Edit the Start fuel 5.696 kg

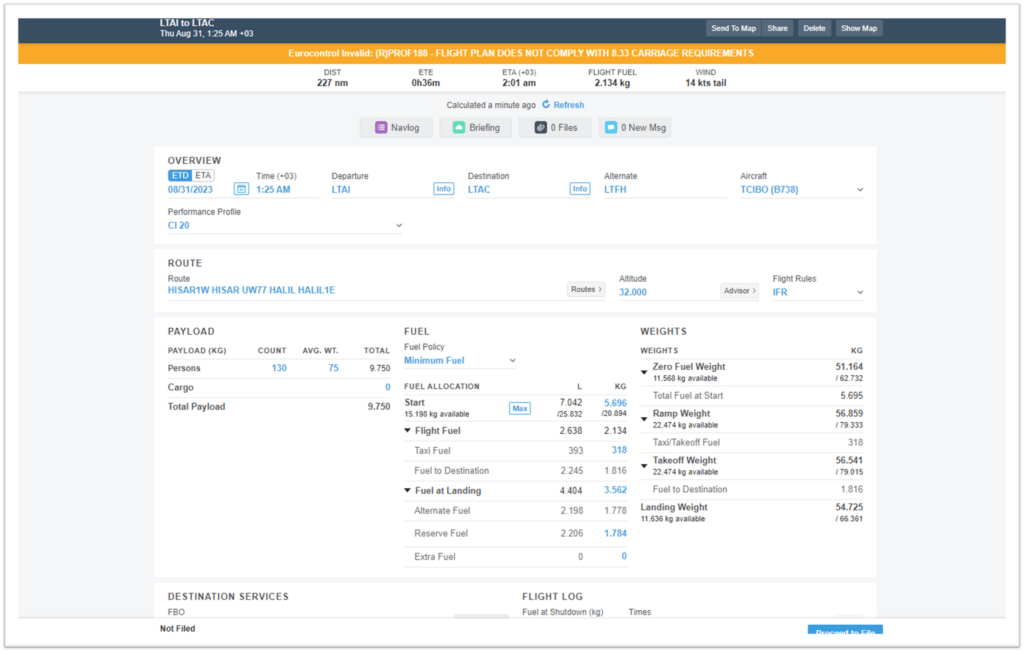615,403
